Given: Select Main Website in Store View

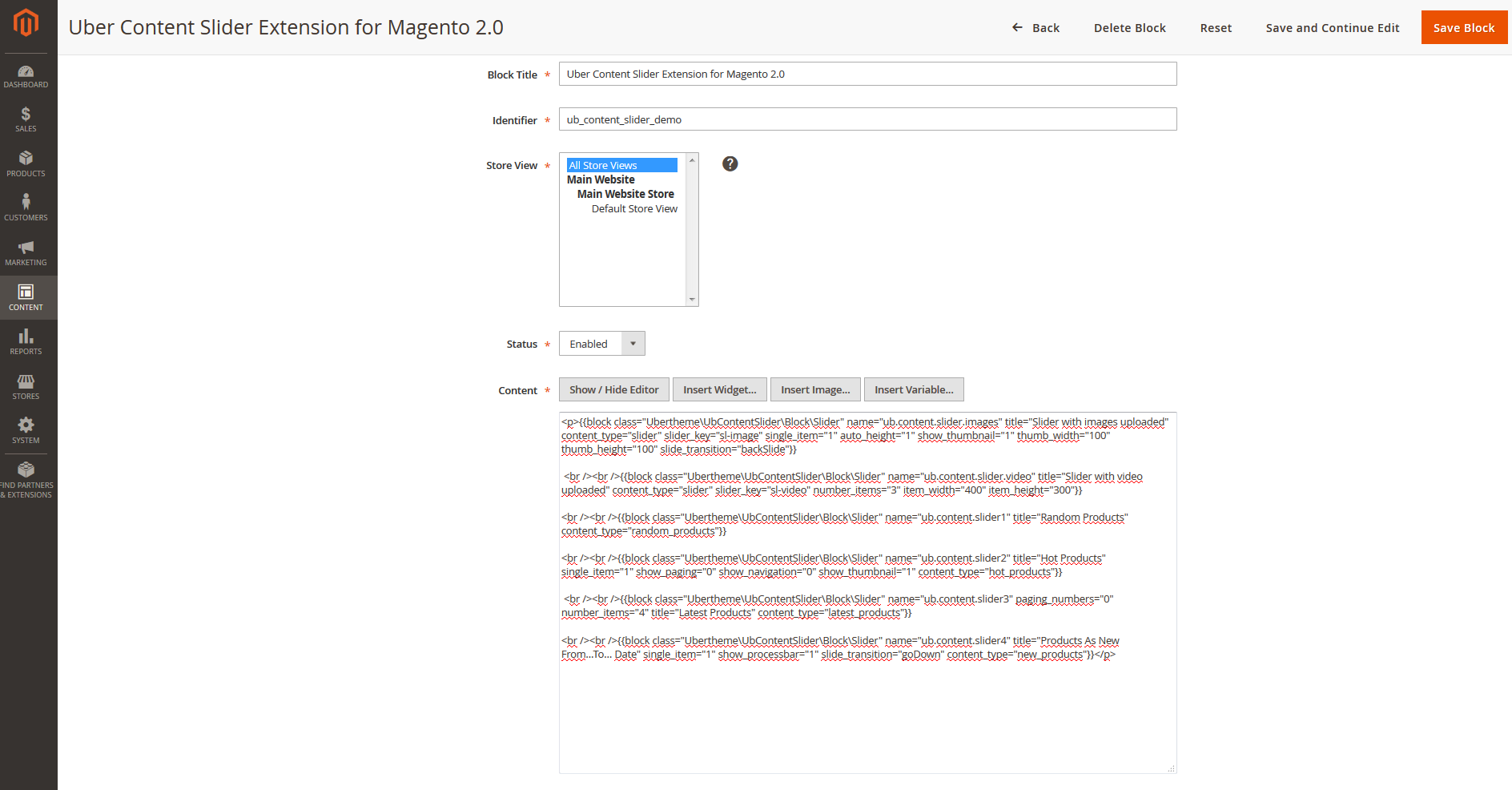Looking at the screenshot, I should (x=601, y=179).
